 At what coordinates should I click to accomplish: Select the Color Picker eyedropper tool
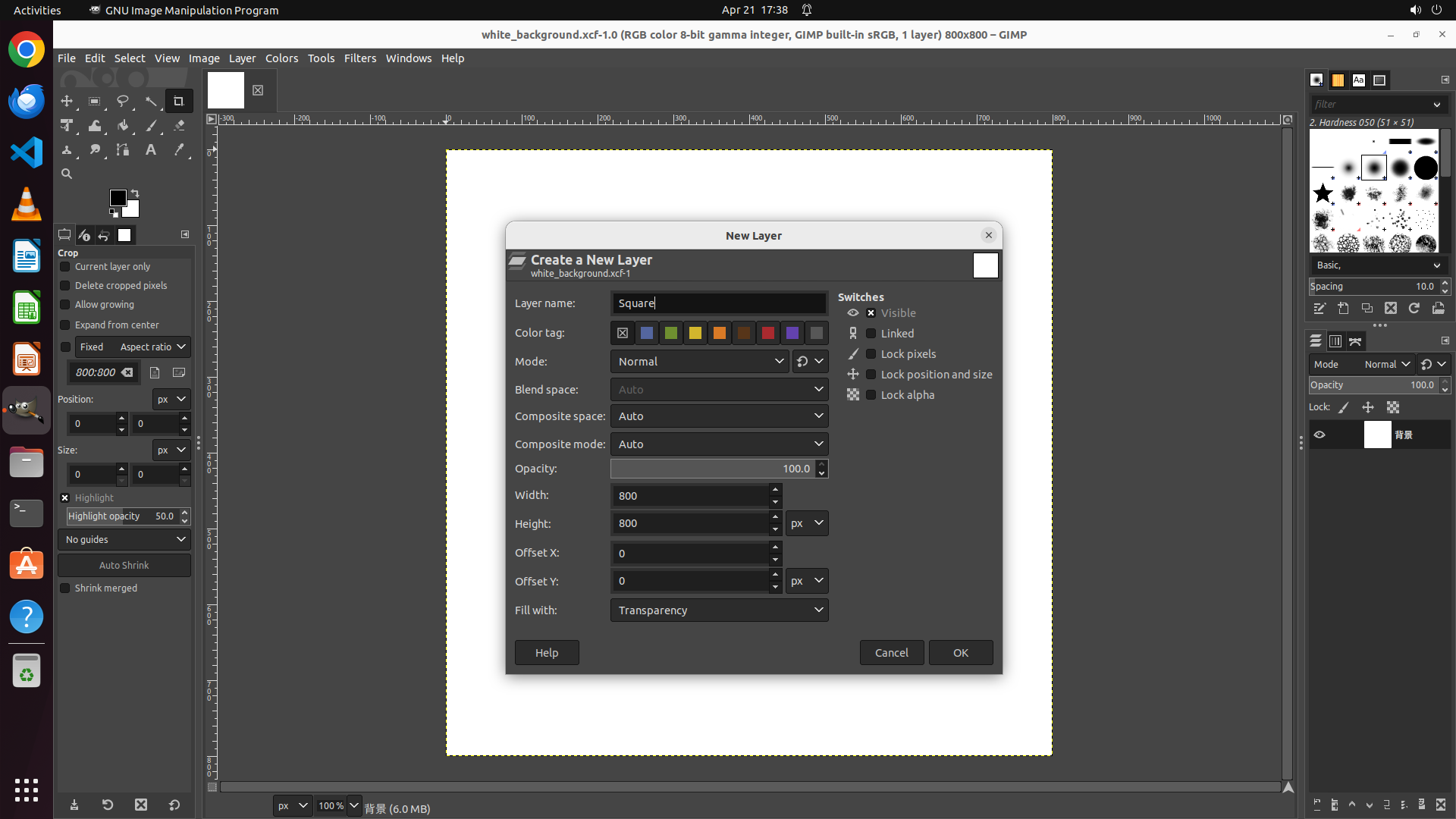point(179,150)
